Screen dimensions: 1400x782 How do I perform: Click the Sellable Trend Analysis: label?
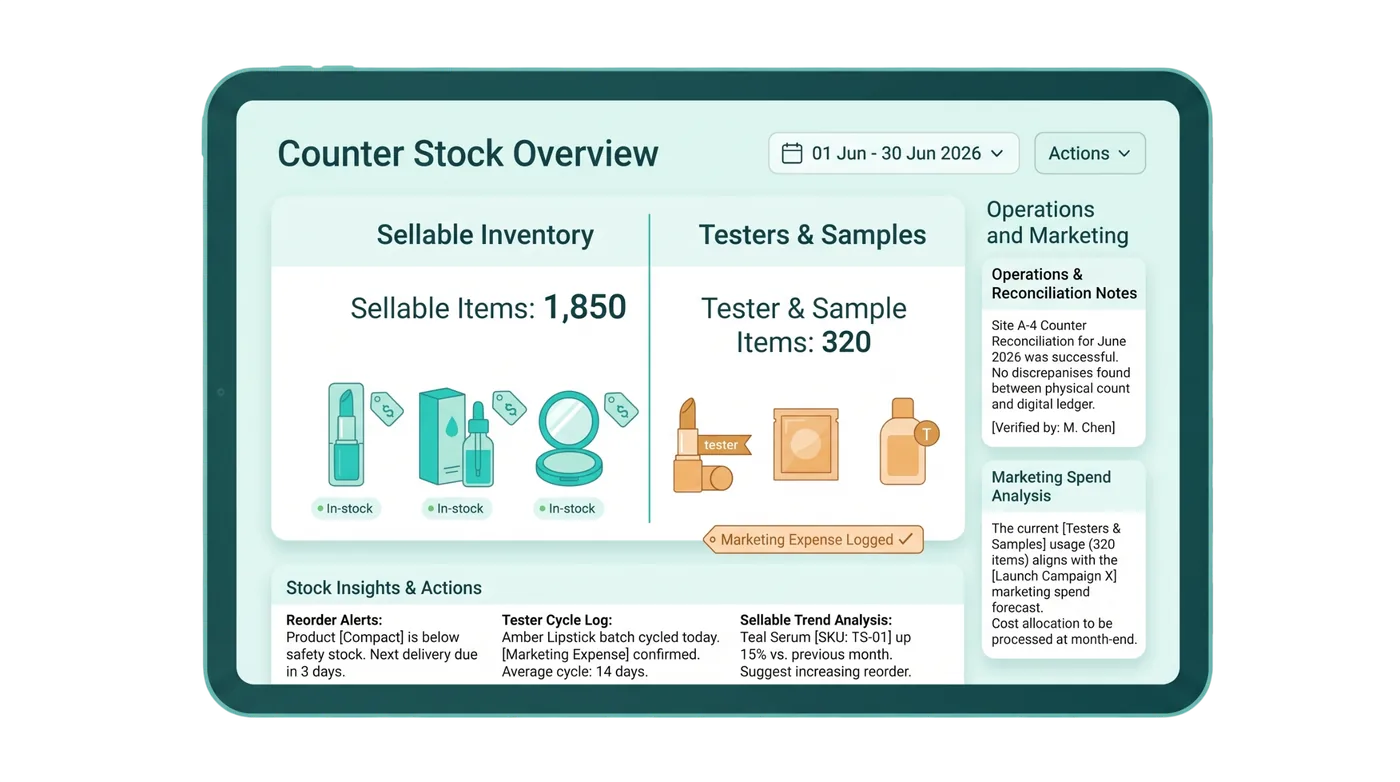tap(816, 620)
